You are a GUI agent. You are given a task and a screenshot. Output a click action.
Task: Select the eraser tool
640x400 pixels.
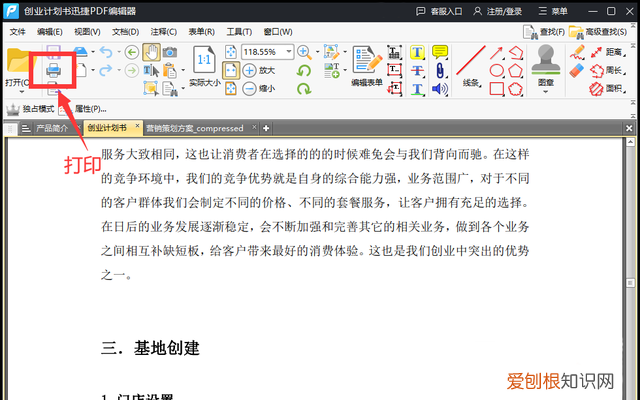(x=577, y=70)
